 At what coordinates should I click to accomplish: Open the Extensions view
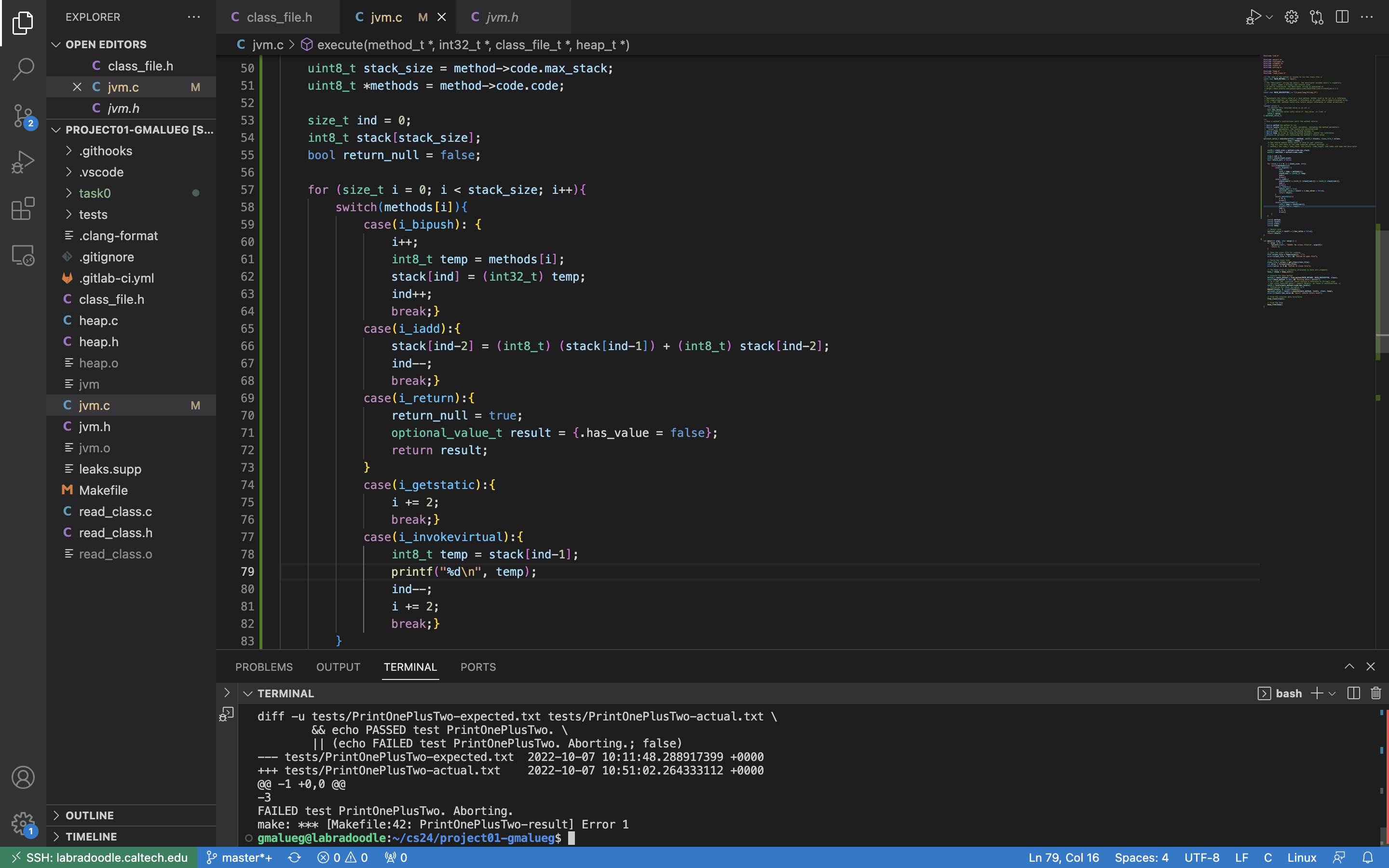23,209
